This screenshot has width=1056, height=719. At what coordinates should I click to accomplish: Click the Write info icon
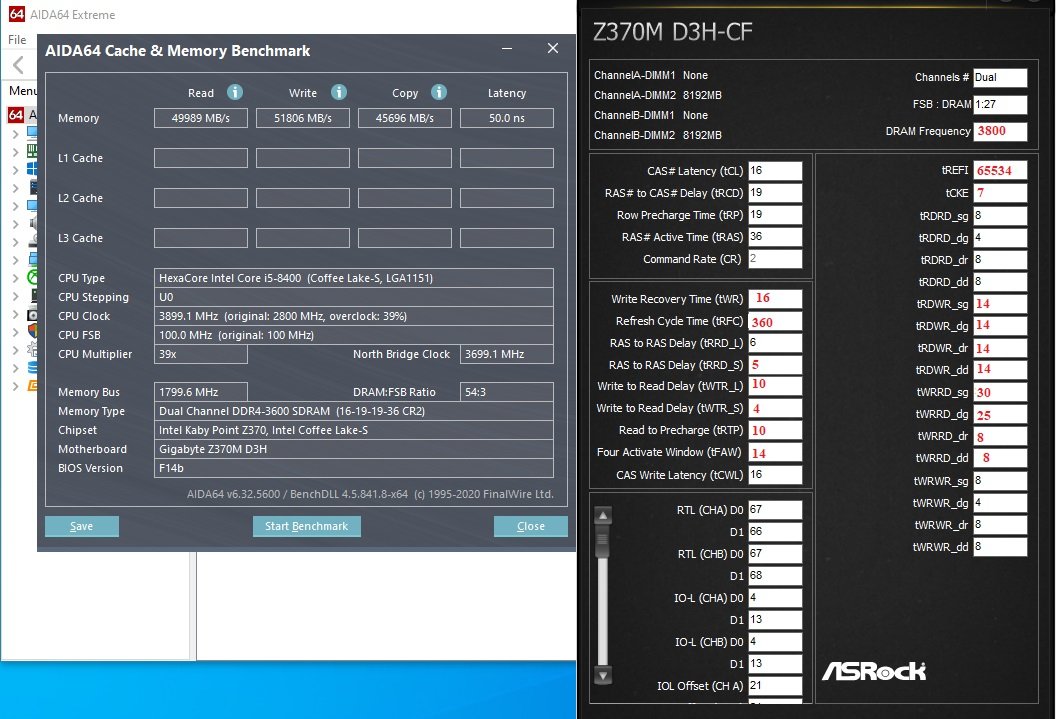339,92
